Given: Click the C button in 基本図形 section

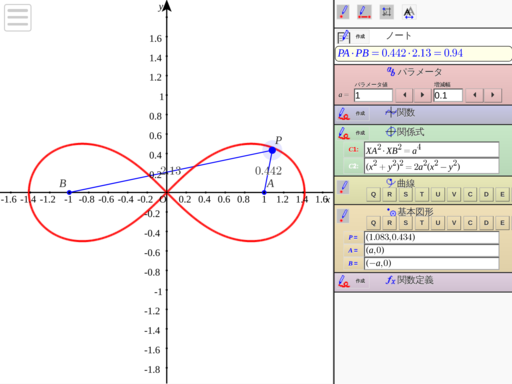Looking at the screenshot, I should (470, 223).
